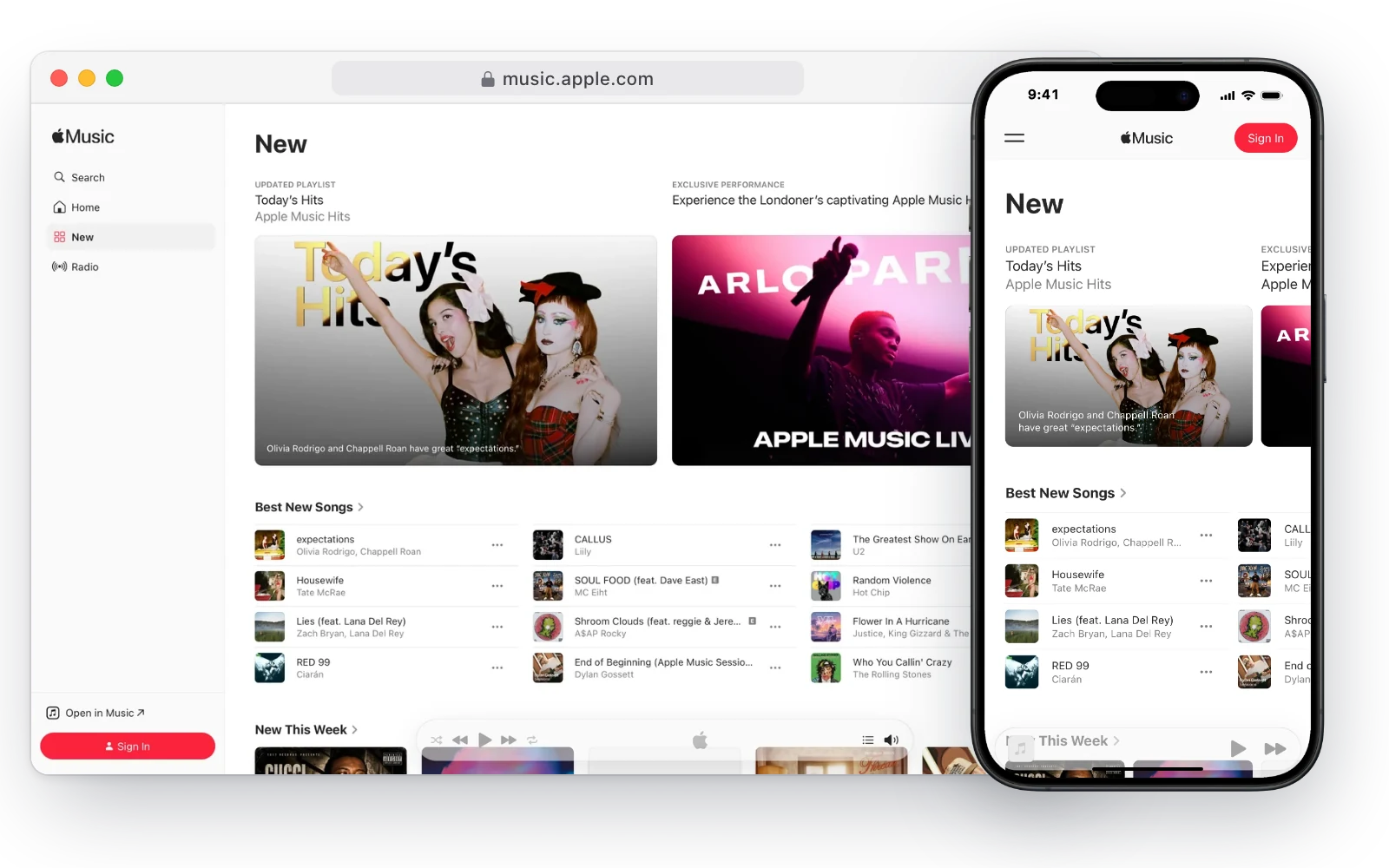1389x868 pixels.
Task: Tap the fast-forward button in the phone mini player
Action: (x=1275, y=748)
